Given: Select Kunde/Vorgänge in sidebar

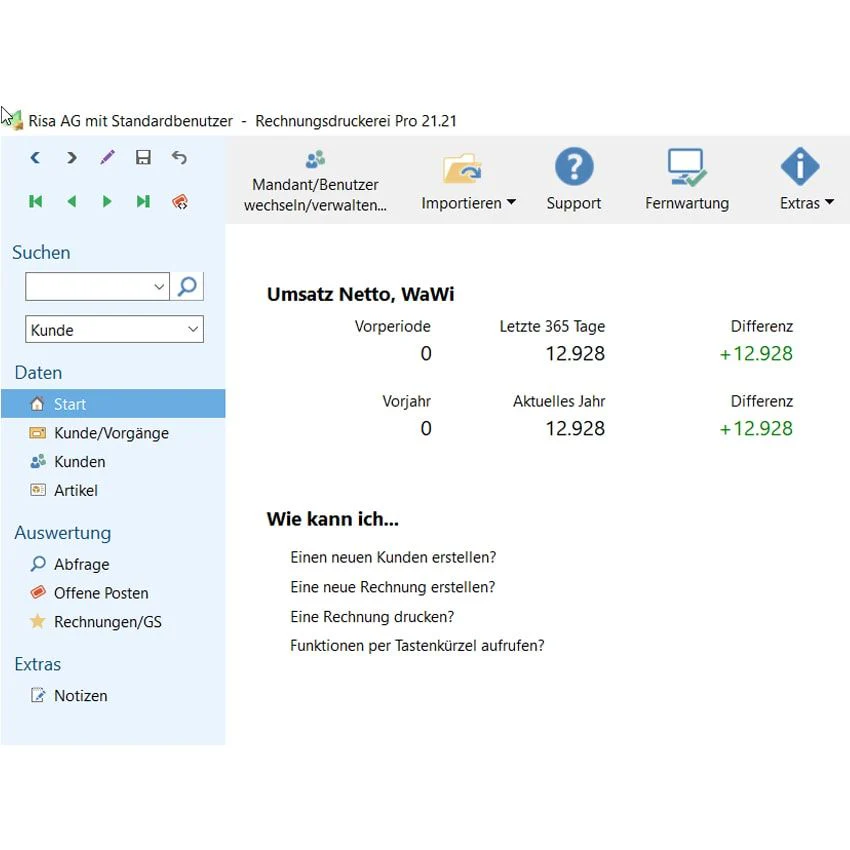Looking at the screenshot, I should [113, 433].
